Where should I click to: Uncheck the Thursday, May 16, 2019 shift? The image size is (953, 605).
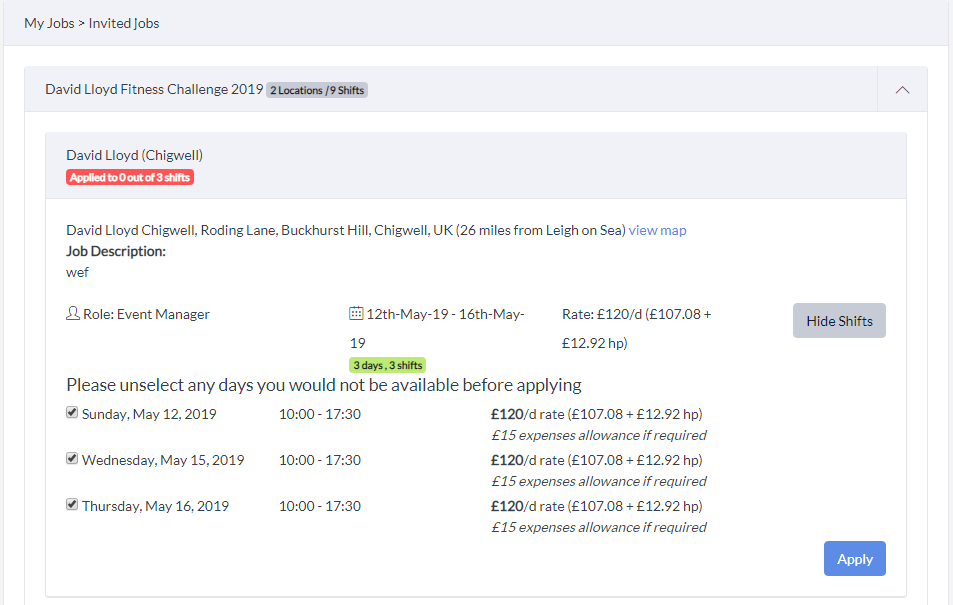[x=72, y=505]
